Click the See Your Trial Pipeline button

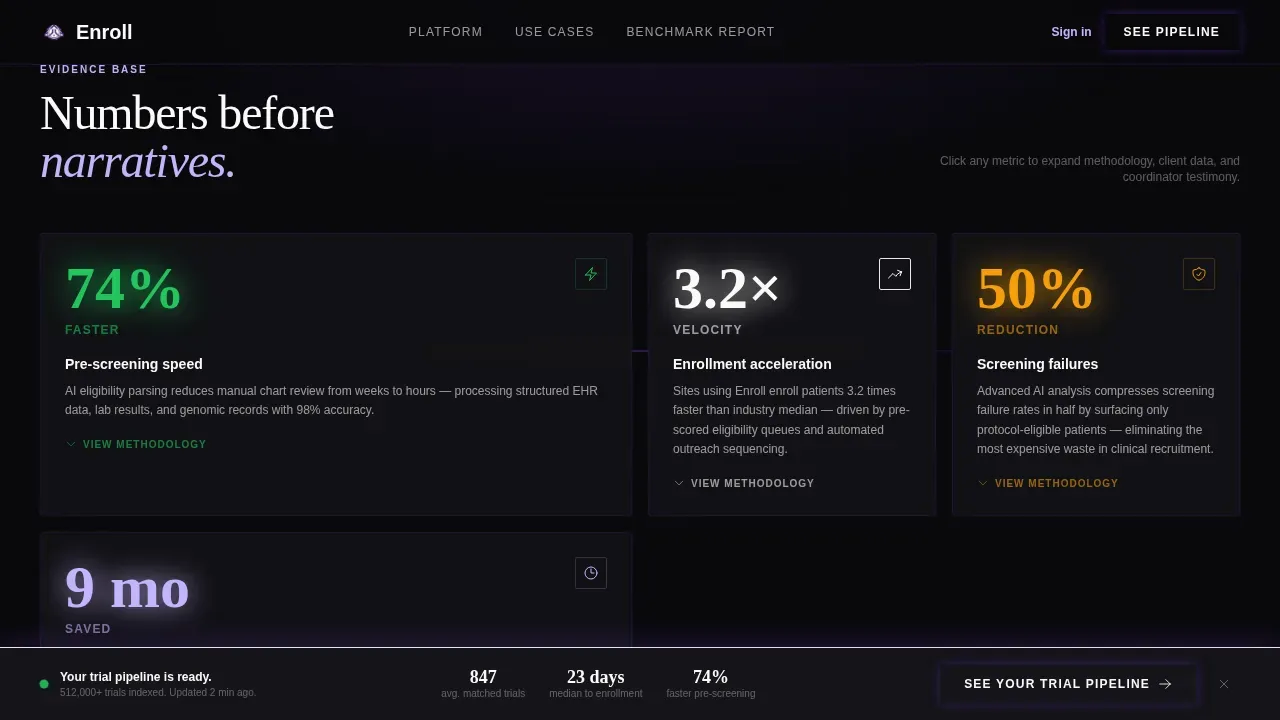click(1068, 684)
